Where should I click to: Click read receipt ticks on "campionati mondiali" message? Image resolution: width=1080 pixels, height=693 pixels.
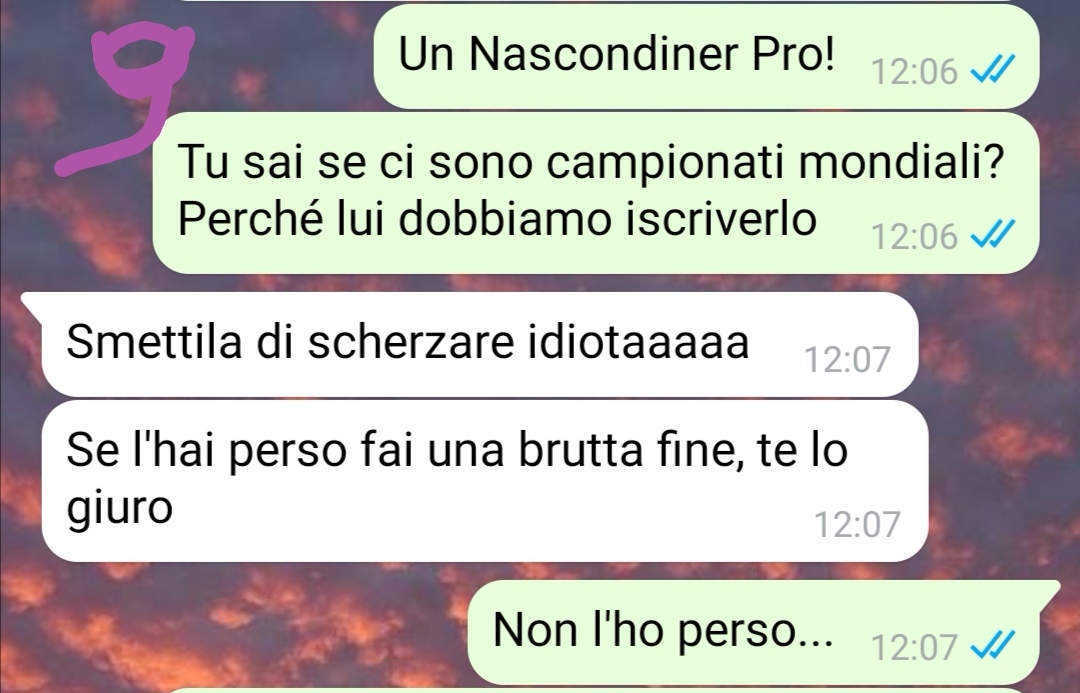(x=993, y=234)
